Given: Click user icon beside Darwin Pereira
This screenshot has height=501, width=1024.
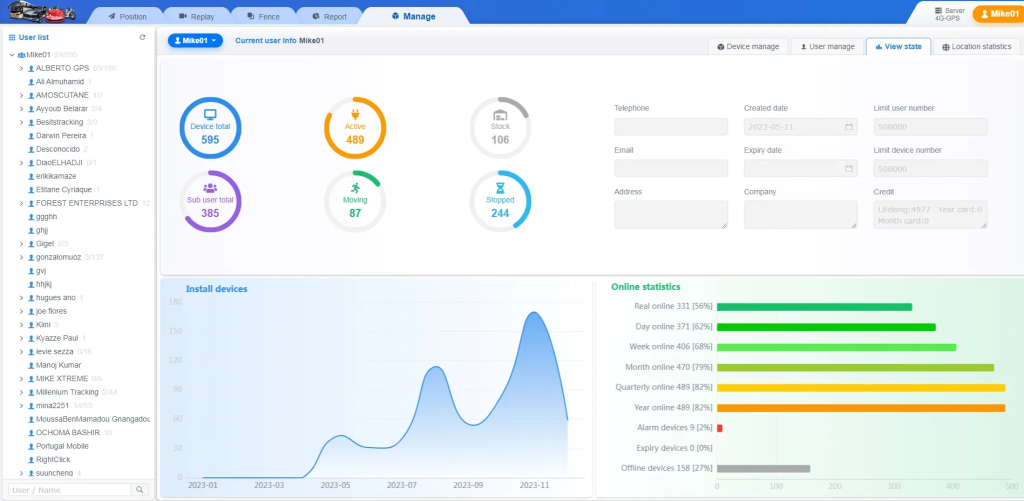Looking at the screenshot, I should (31, 136).
